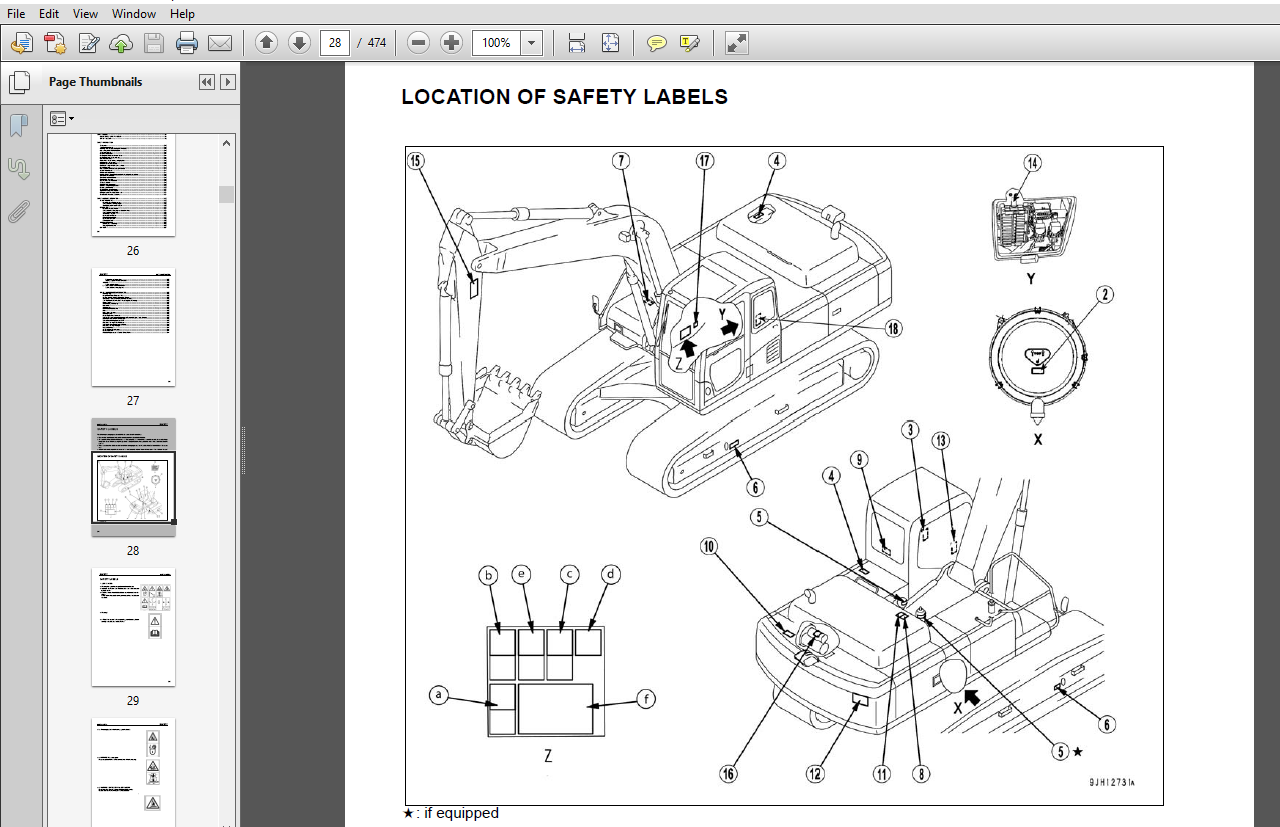Select page 30 thumbnail
1280x827 pixels.
point(133,772)
